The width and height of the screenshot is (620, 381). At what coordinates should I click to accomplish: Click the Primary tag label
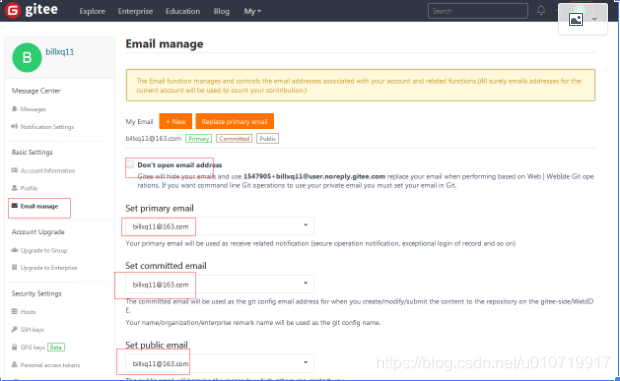coord(198,139)
